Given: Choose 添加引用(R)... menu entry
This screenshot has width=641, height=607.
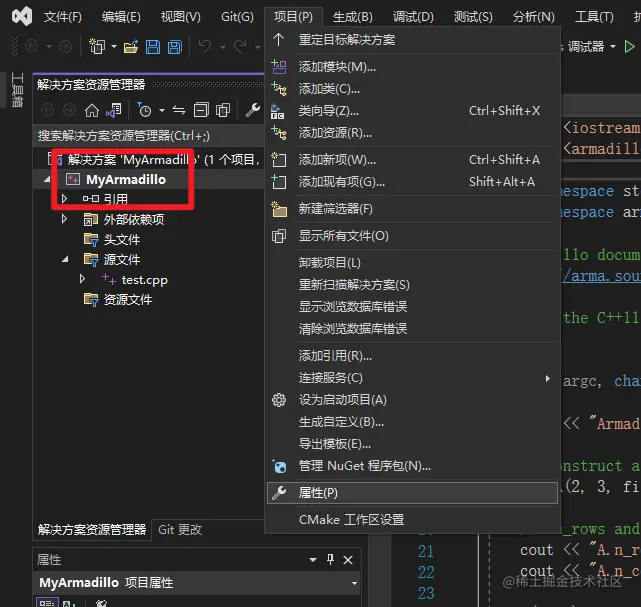Looking at the screenshot, I should 413,356.
